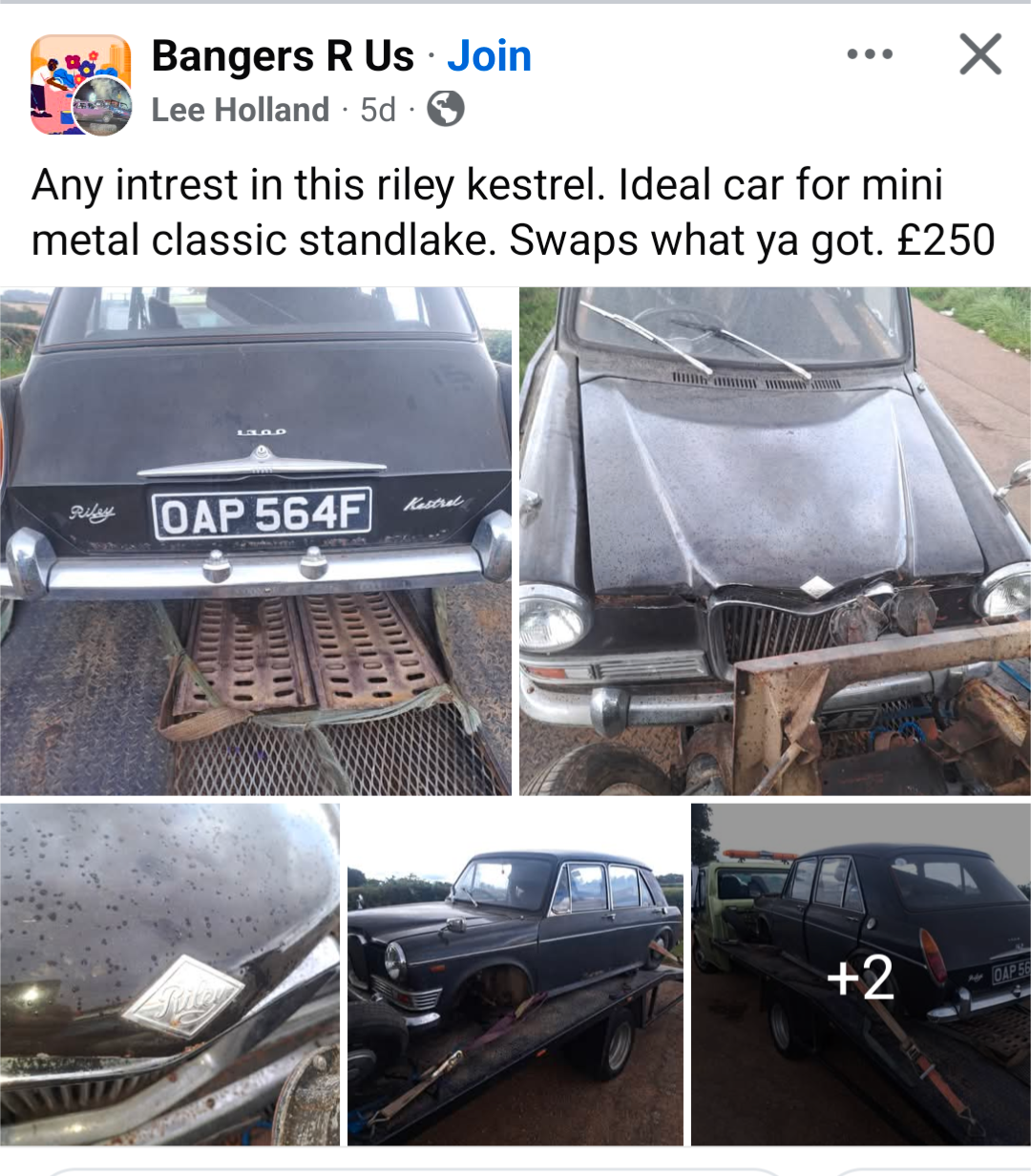
Task: Open the Bangers R Us group avatar
Action: [x=80, y=84]
